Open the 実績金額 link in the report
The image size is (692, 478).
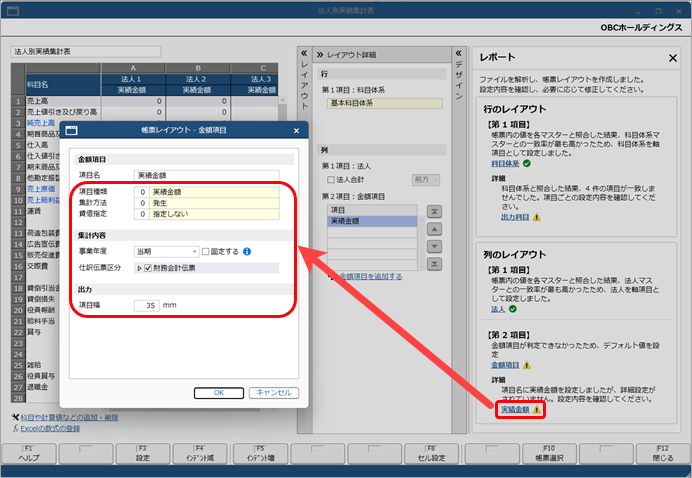point(515,410)
